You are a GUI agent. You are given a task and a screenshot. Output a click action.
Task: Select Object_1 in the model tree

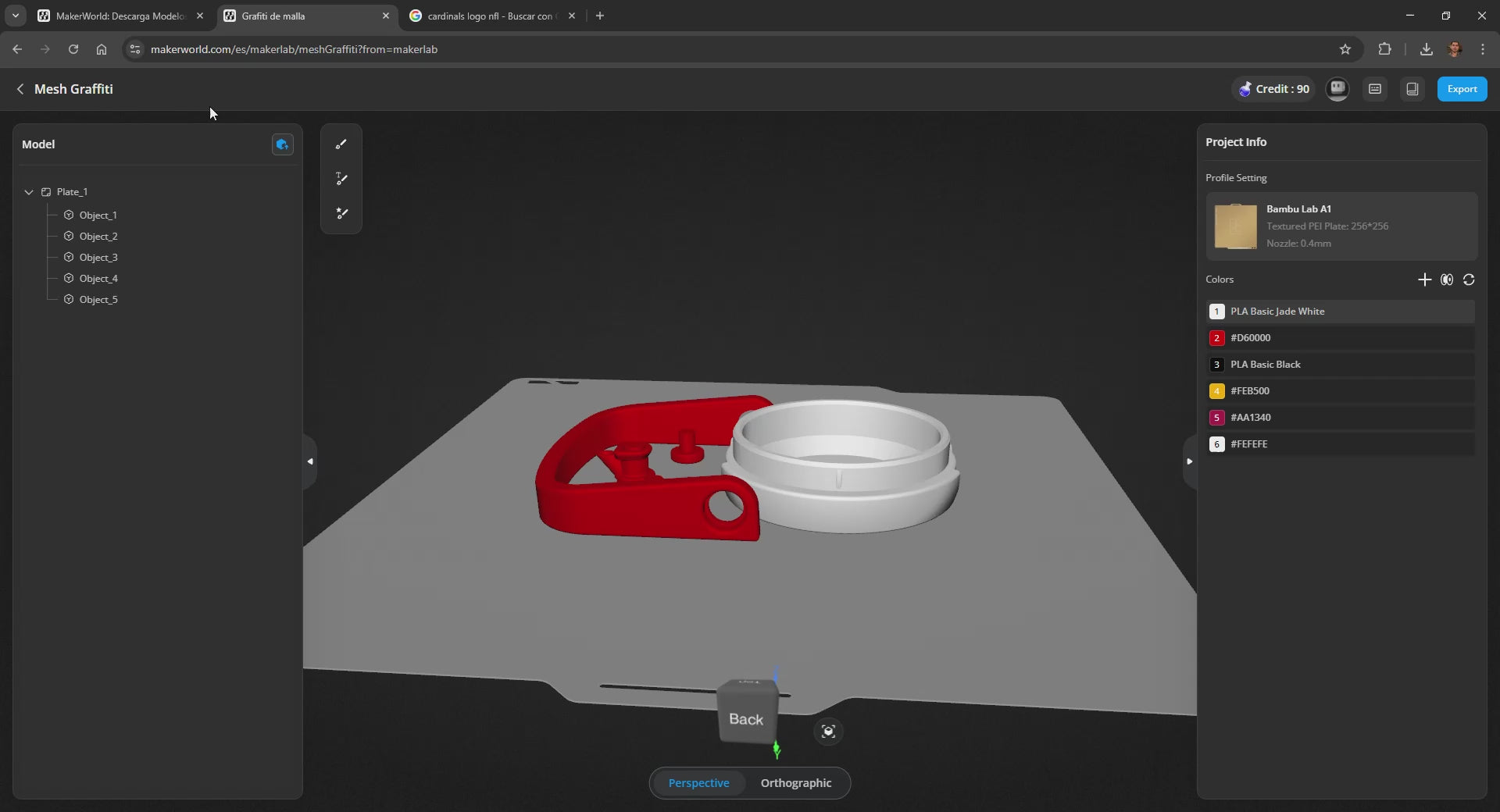(98, 215)
